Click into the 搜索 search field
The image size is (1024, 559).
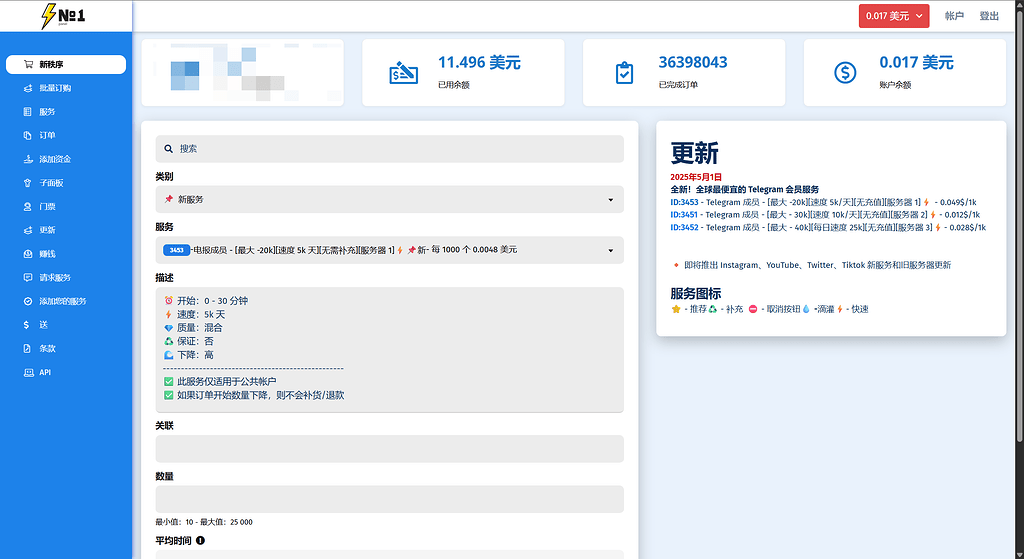tap(389, 149)
